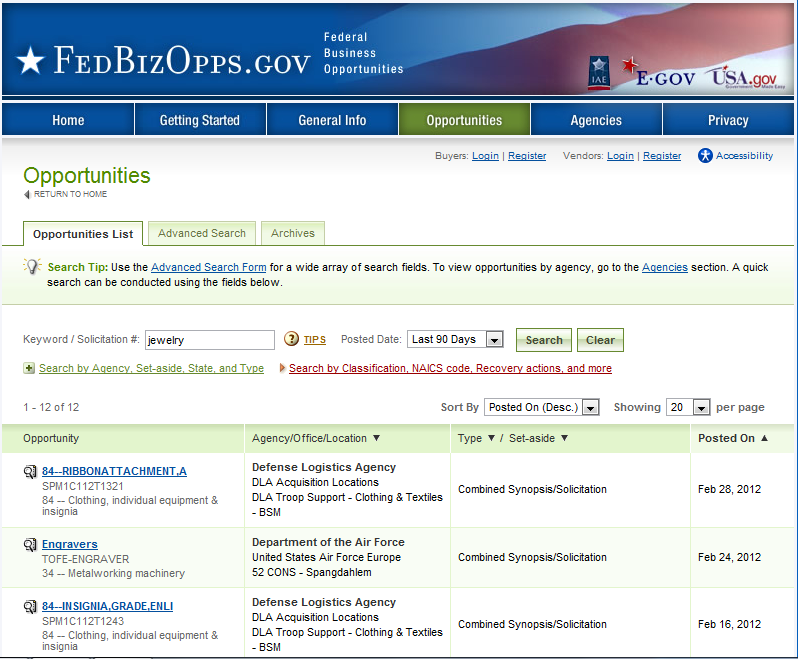Open the Sort By dropdown
Viewport: 798px width, 659px height.
click(x=541, y=407)
